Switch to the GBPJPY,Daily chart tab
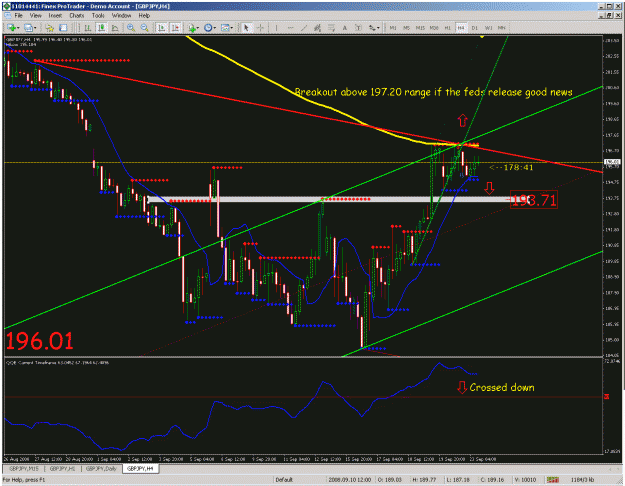625x486 pixels. (x=101, y=468)
